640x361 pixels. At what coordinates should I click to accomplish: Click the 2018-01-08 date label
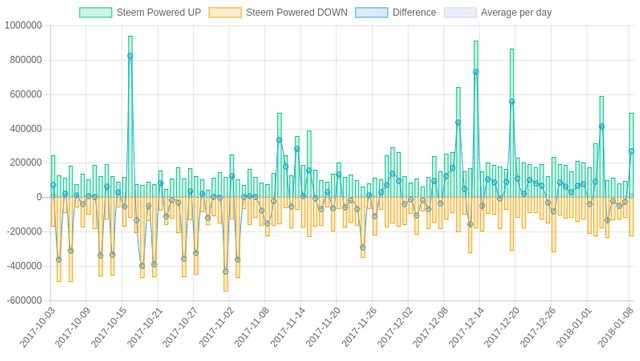coord(615,328)
